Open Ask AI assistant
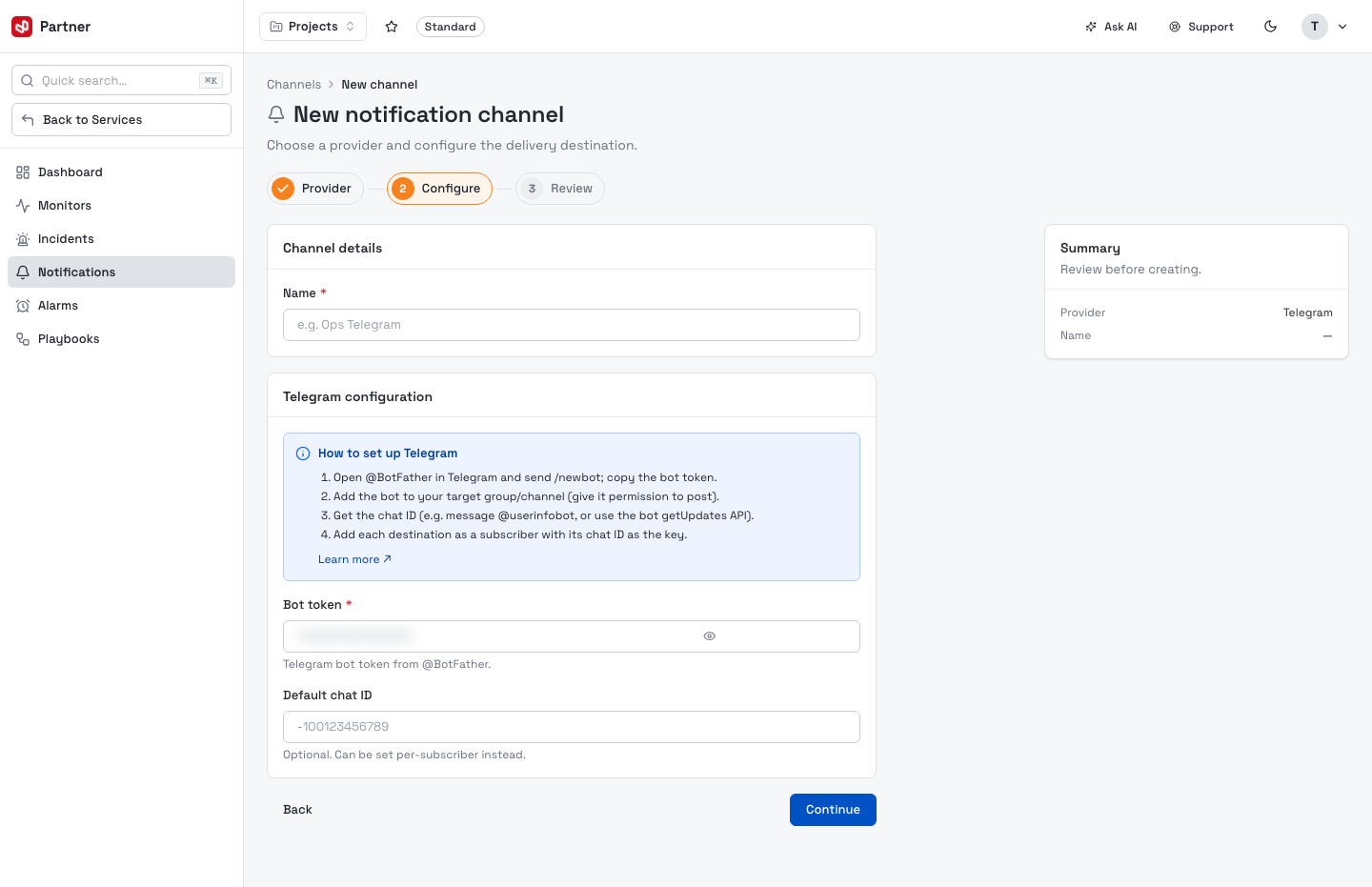Screen dimensions: 1372x887 tap(1111, 27)
